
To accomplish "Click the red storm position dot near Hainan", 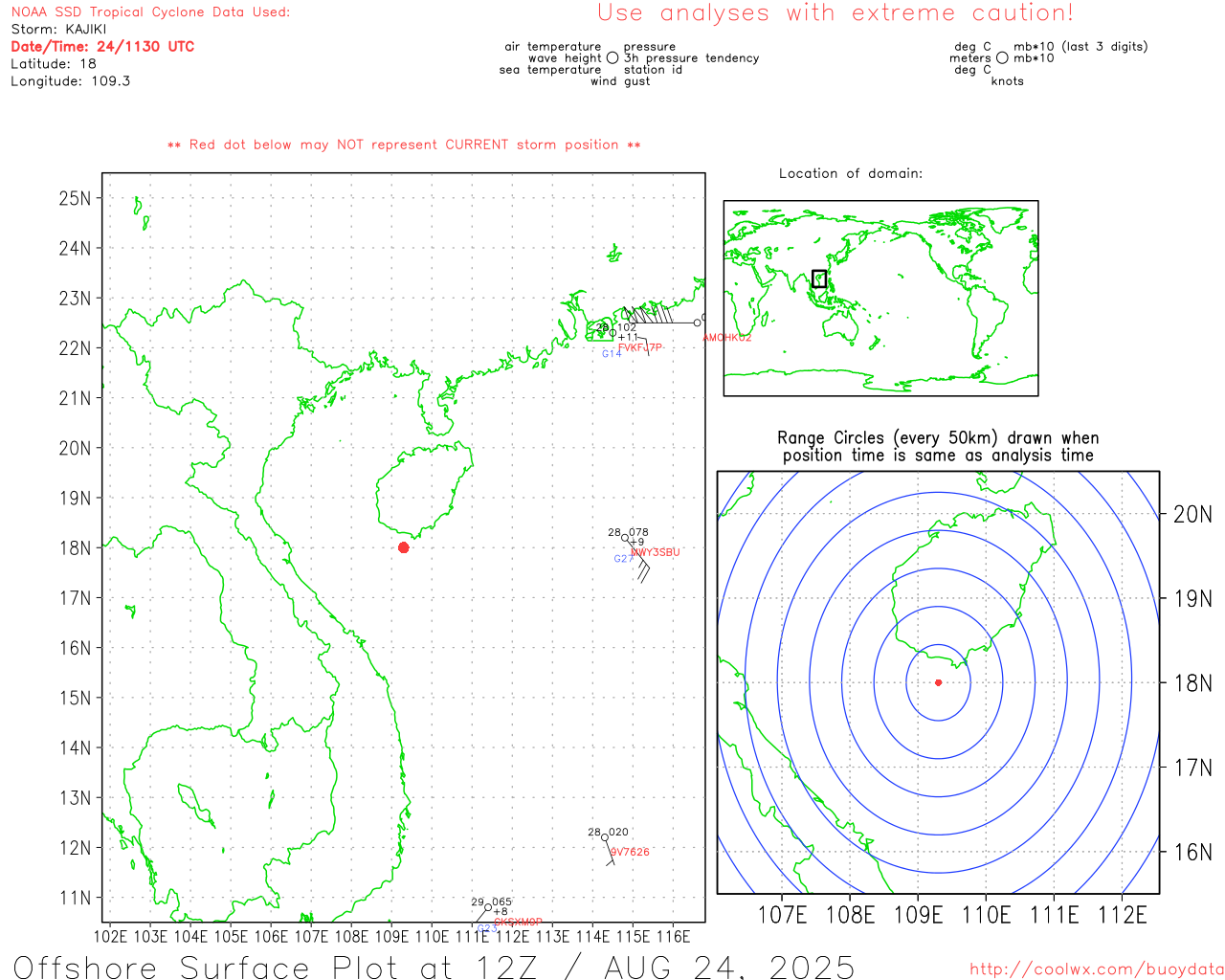I will coord(403,547).
